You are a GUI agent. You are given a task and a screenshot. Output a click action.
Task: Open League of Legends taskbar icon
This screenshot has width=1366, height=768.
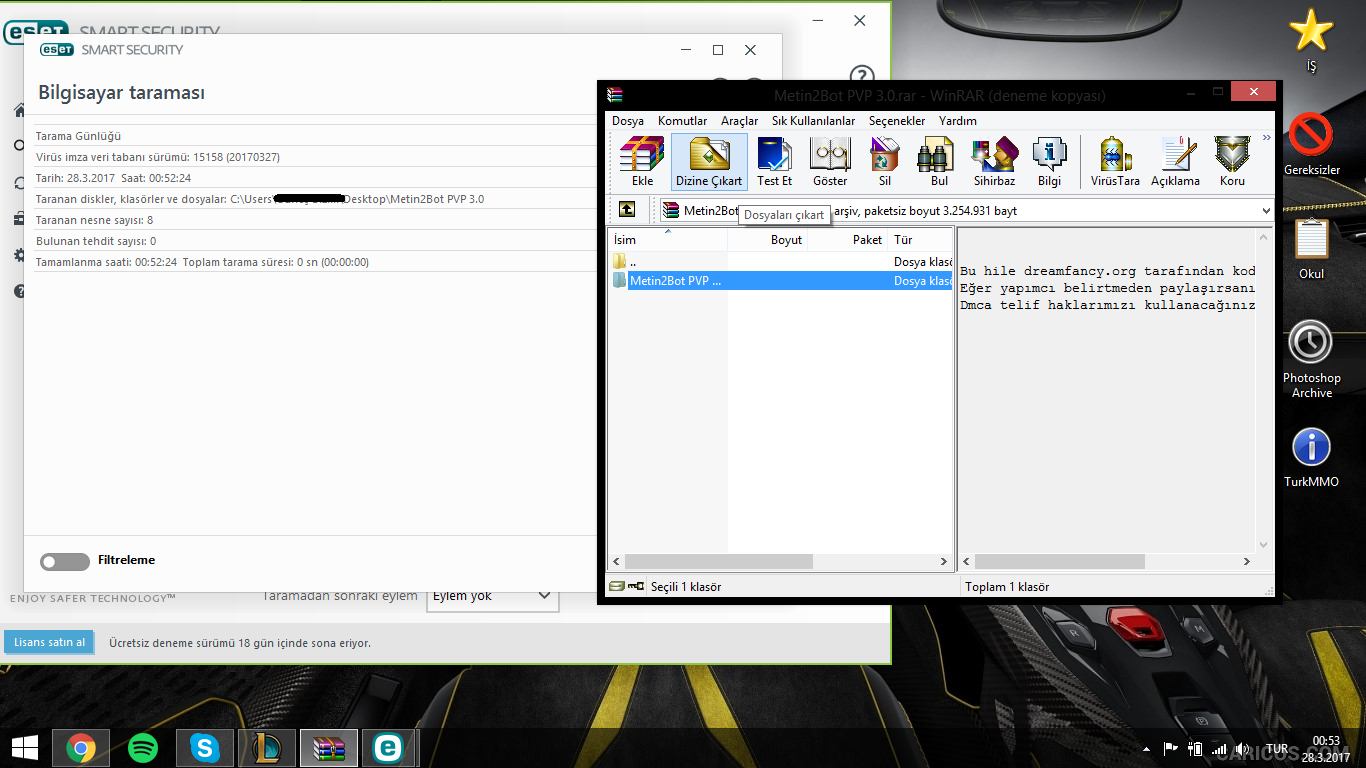pos(267,747)
